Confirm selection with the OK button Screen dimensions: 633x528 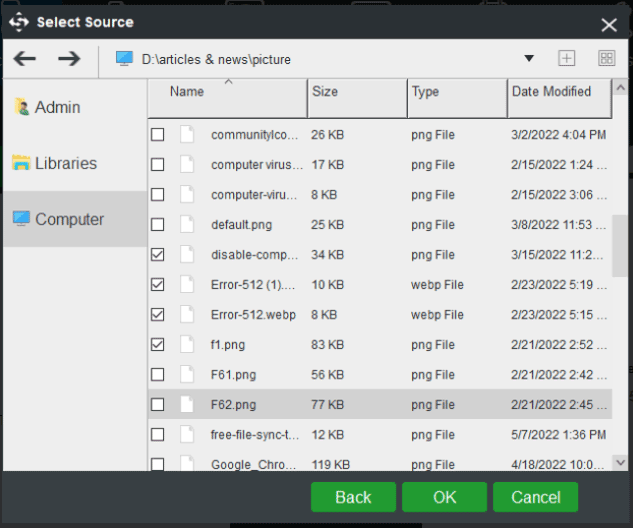tap(444, 497)
